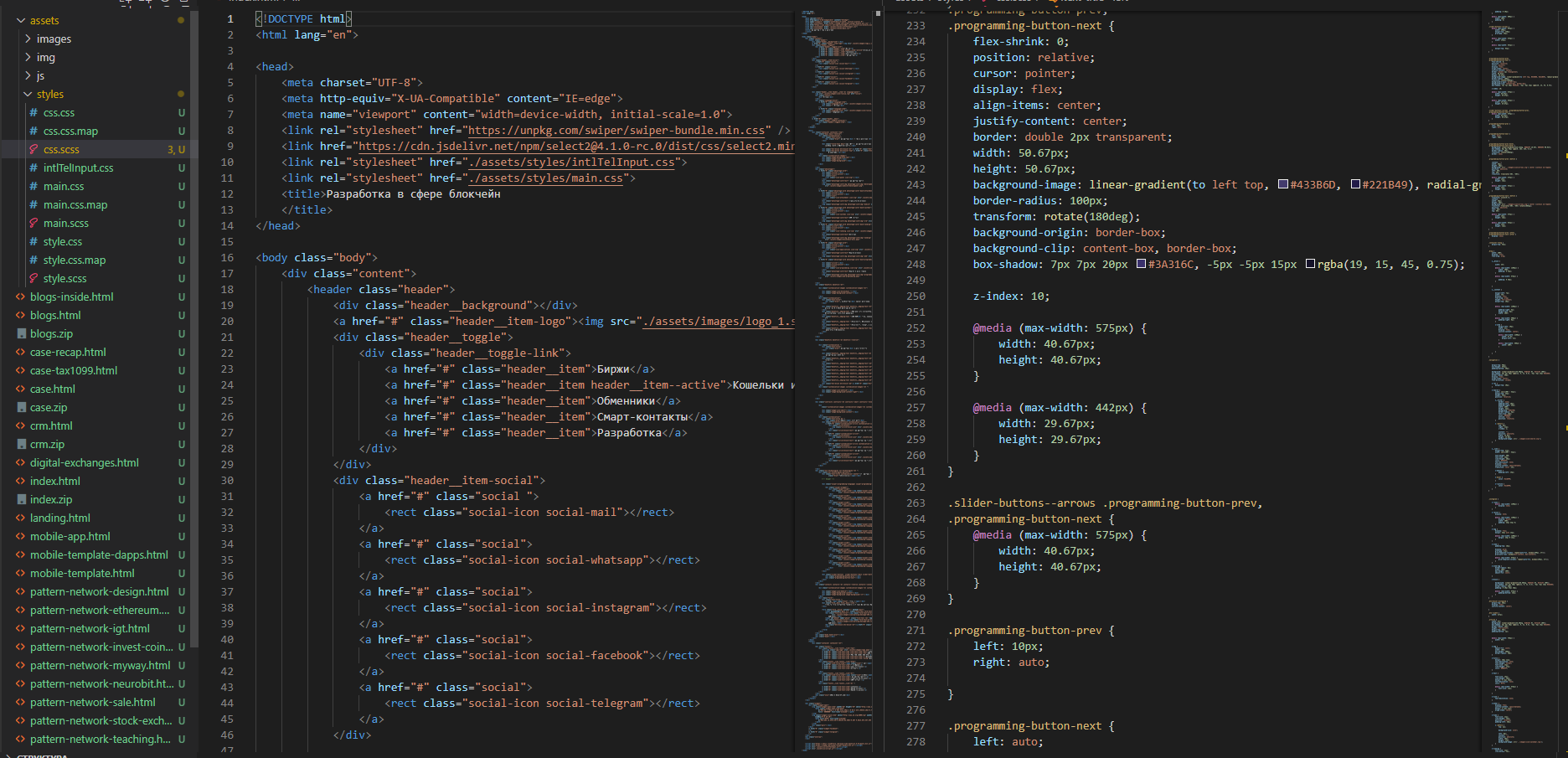
Task: Follow the cdn.jsdelivr.net select2 link
Action: pos(576,147)
